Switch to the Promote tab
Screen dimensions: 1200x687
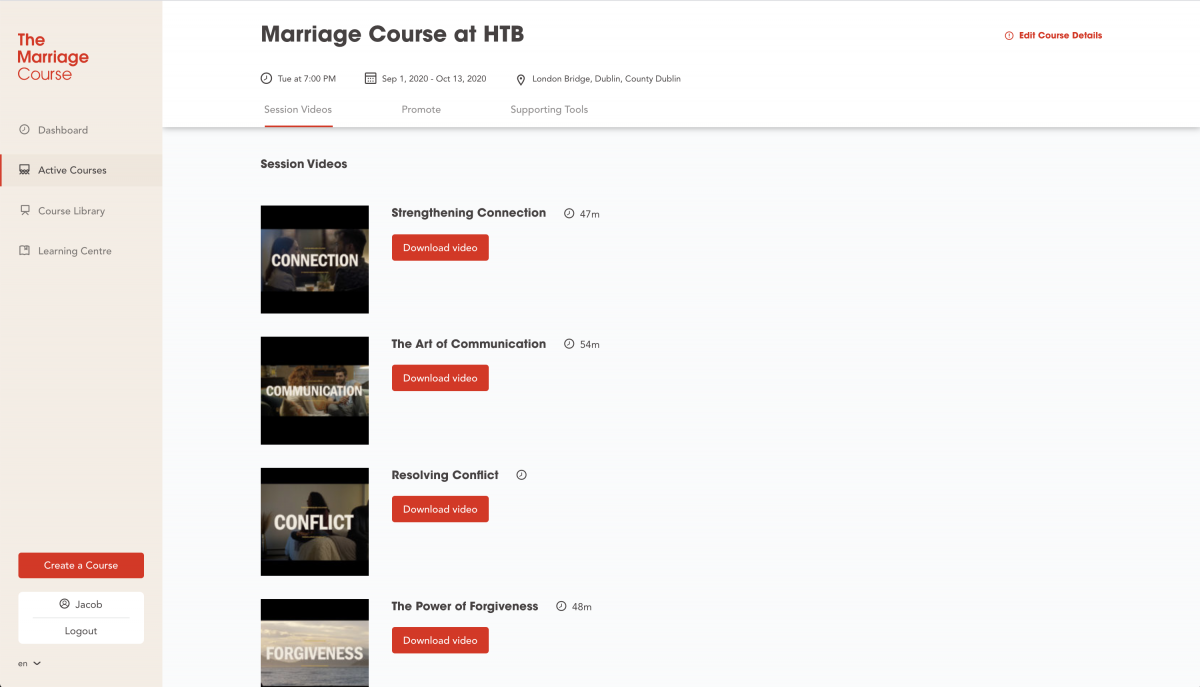pyautogui.click(x=421, y=110)
